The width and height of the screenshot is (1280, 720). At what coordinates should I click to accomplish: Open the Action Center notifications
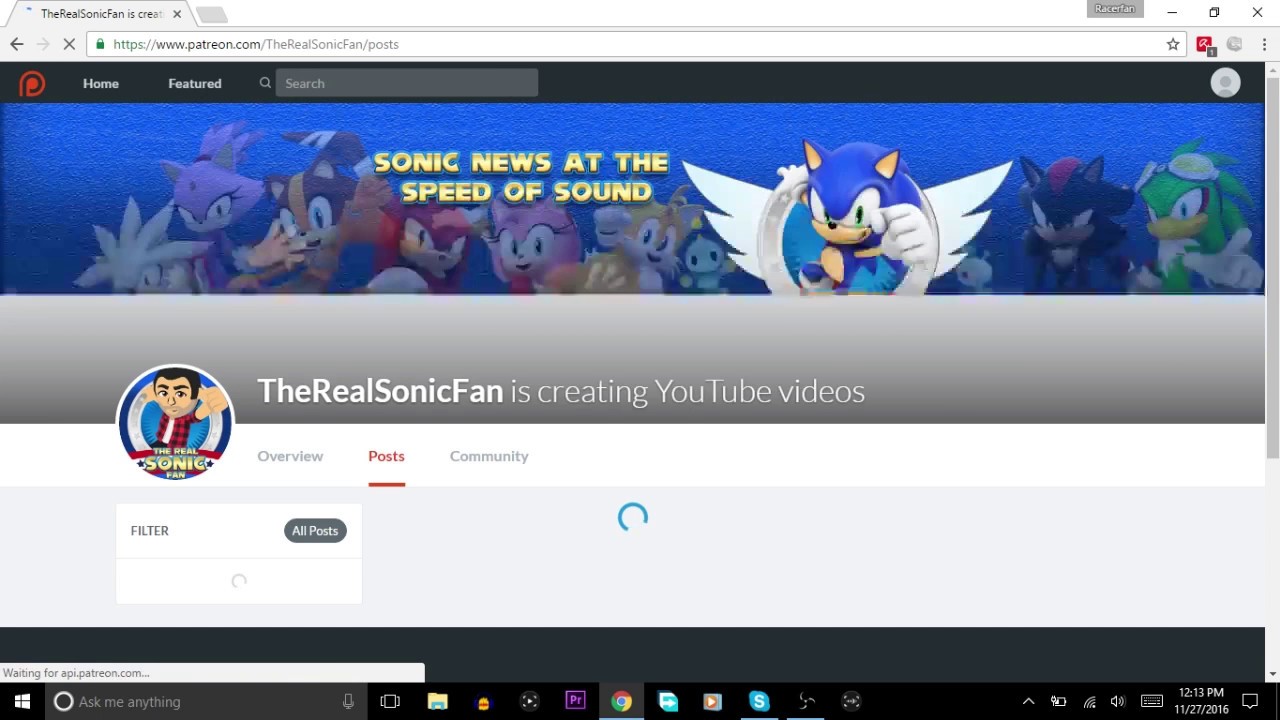(x=1250, y=701)
